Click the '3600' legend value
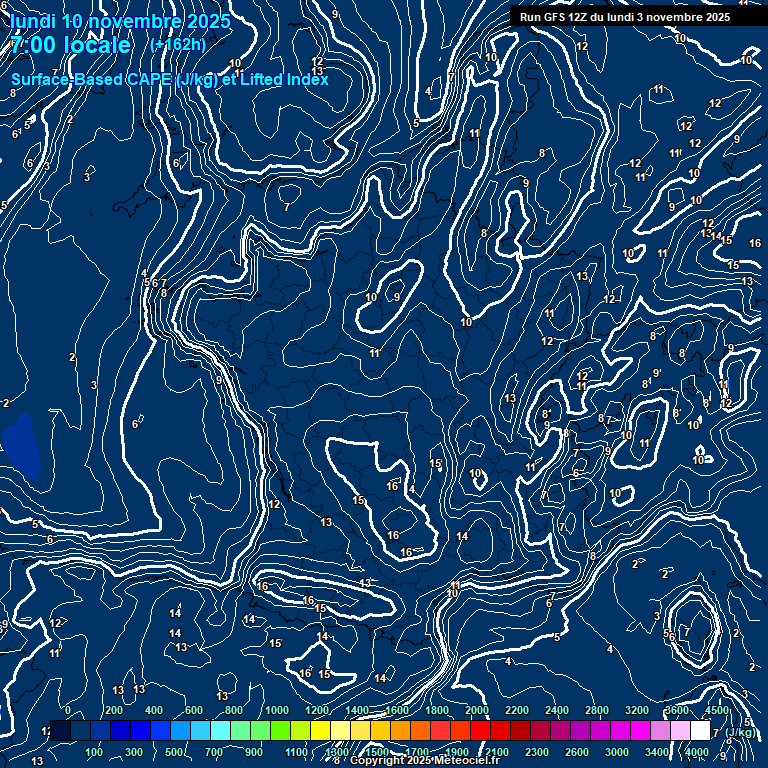Screen dimensions: 768x768 click(x=676, y=710)
